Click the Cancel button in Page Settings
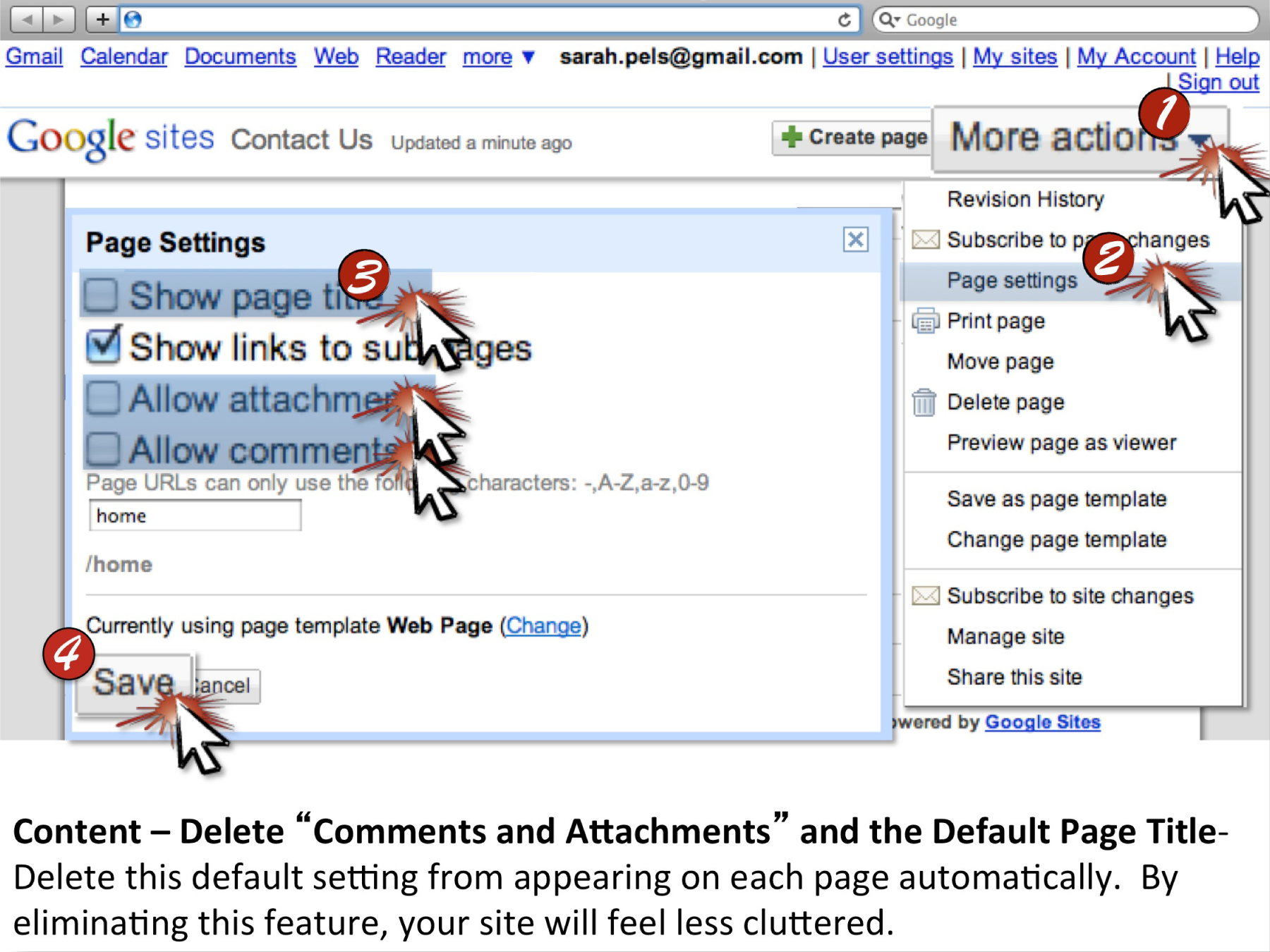The width and height of the screenshot is (1270, 952). click(226, 685)
